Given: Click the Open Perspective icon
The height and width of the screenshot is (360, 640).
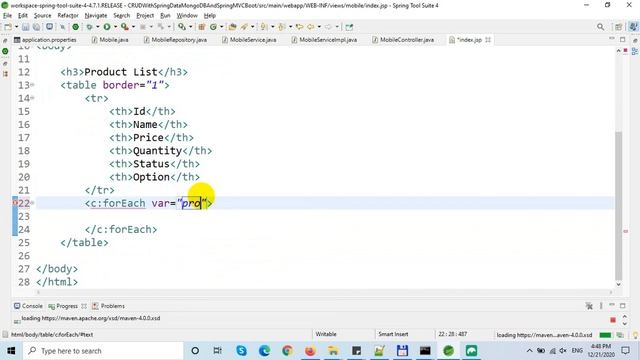Looking at the screenshot, I should 619,27.
